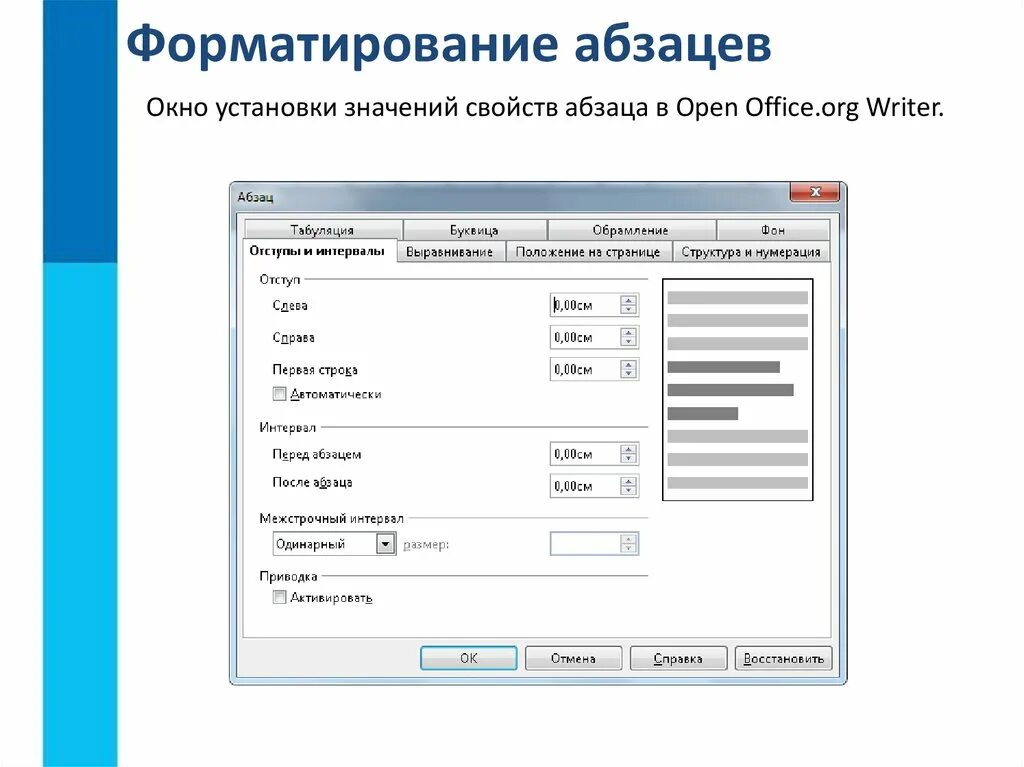Increase the Слева indent with up arrow
1024x767 pixels.
click(x=629, y=300)
